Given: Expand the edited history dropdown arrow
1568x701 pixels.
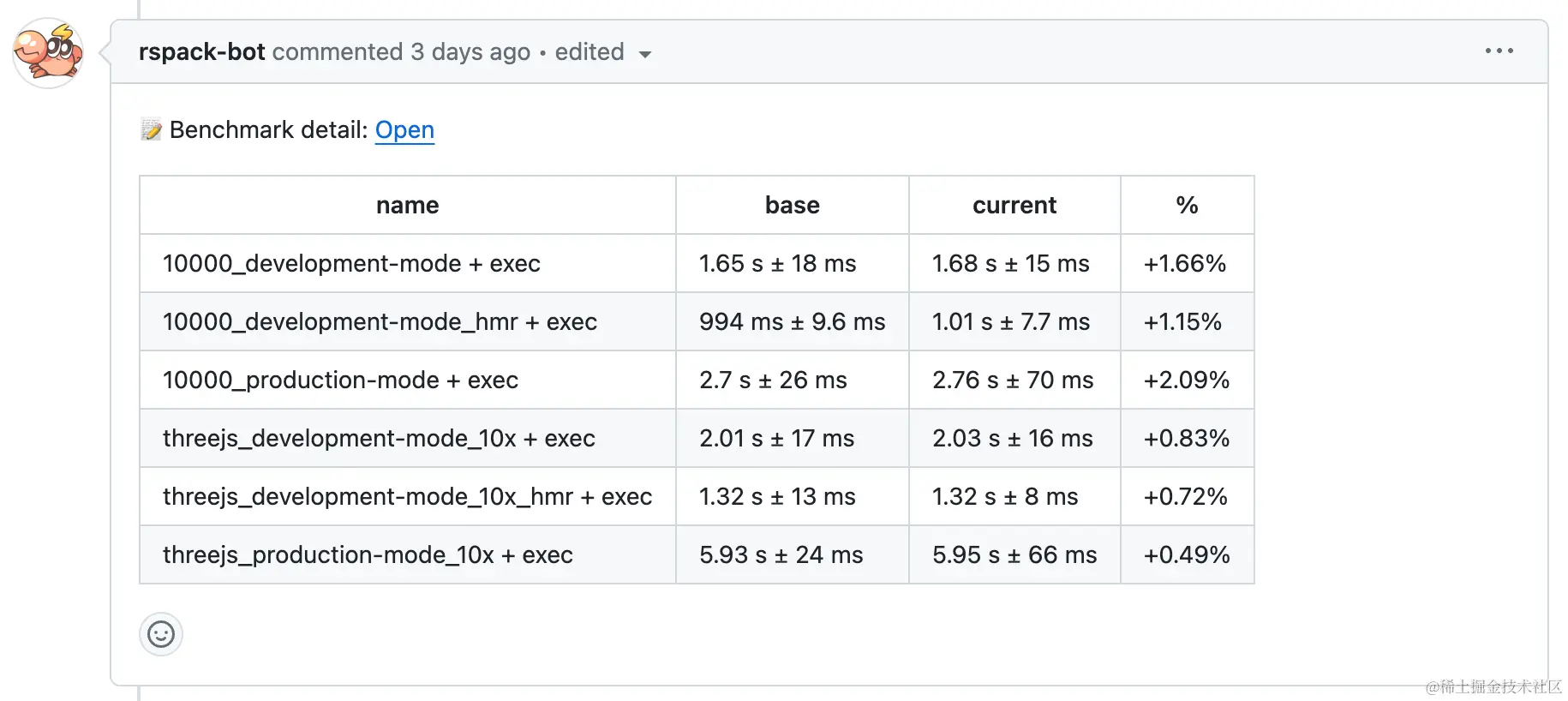Looking at the screenshot, I should (645, 54).
